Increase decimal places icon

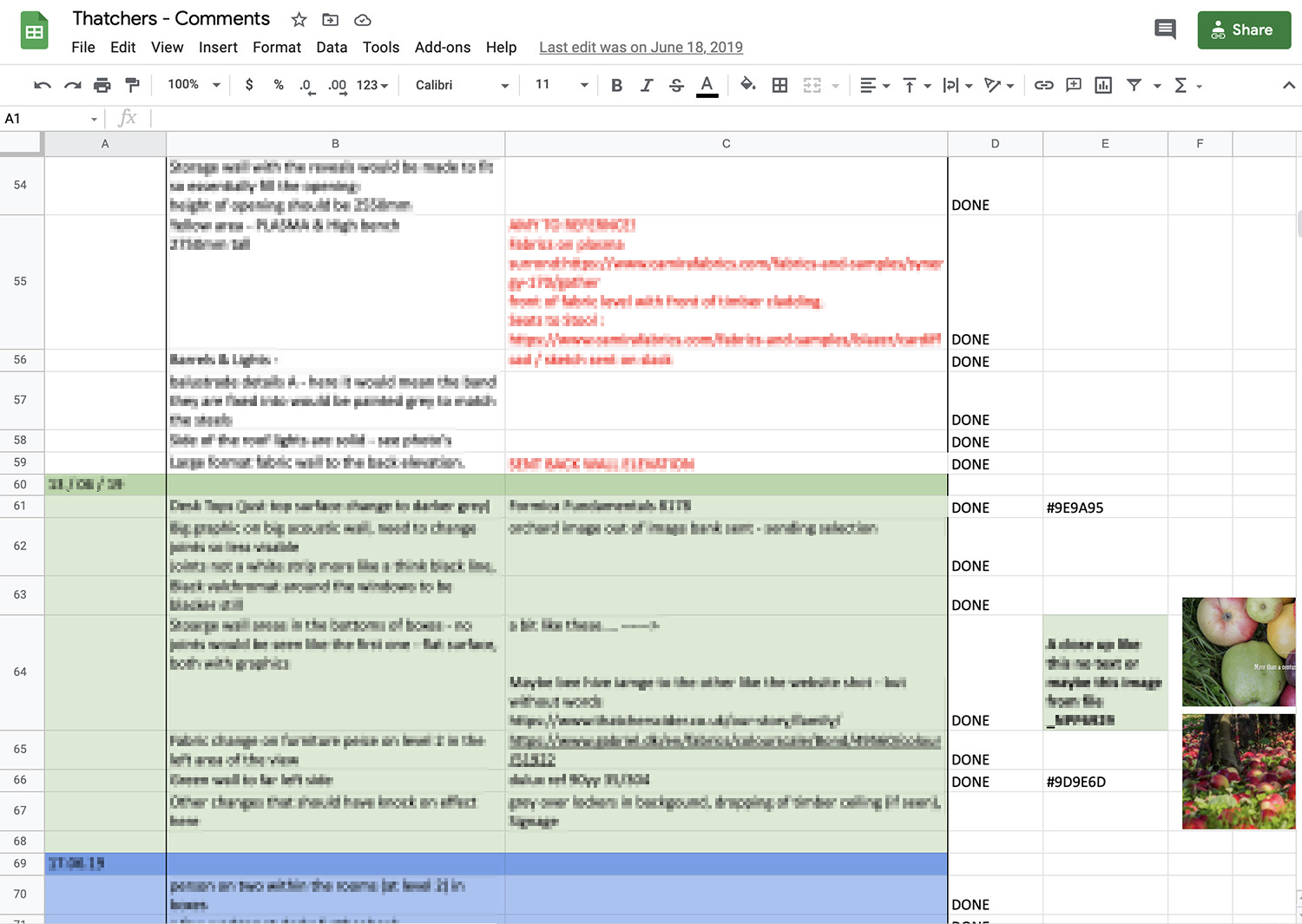[338, 86]
